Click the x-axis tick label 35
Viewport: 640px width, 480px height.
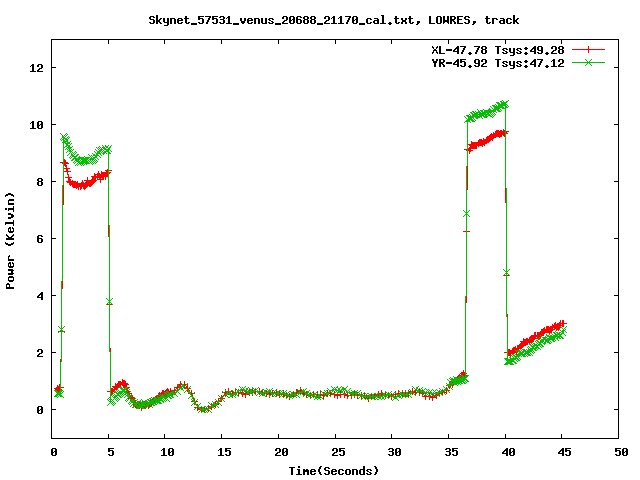pyautogui.click(x=451, y=452)
